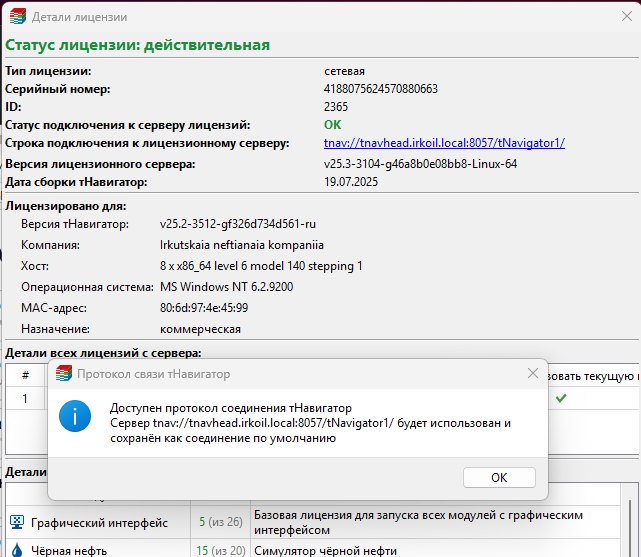Viewport: 641px width, 557px height.
Task: Click the Чёрная нефть droplet icon
Action: [x=17, y=550]
